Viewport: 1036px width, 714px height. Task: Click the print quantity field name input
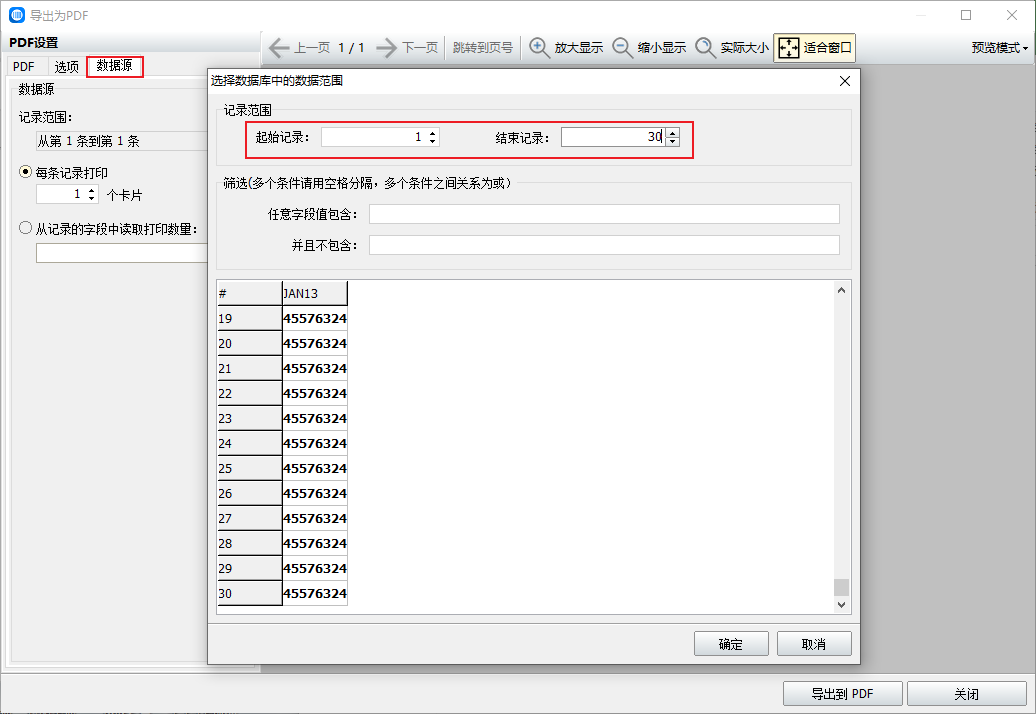coord(122,253)
